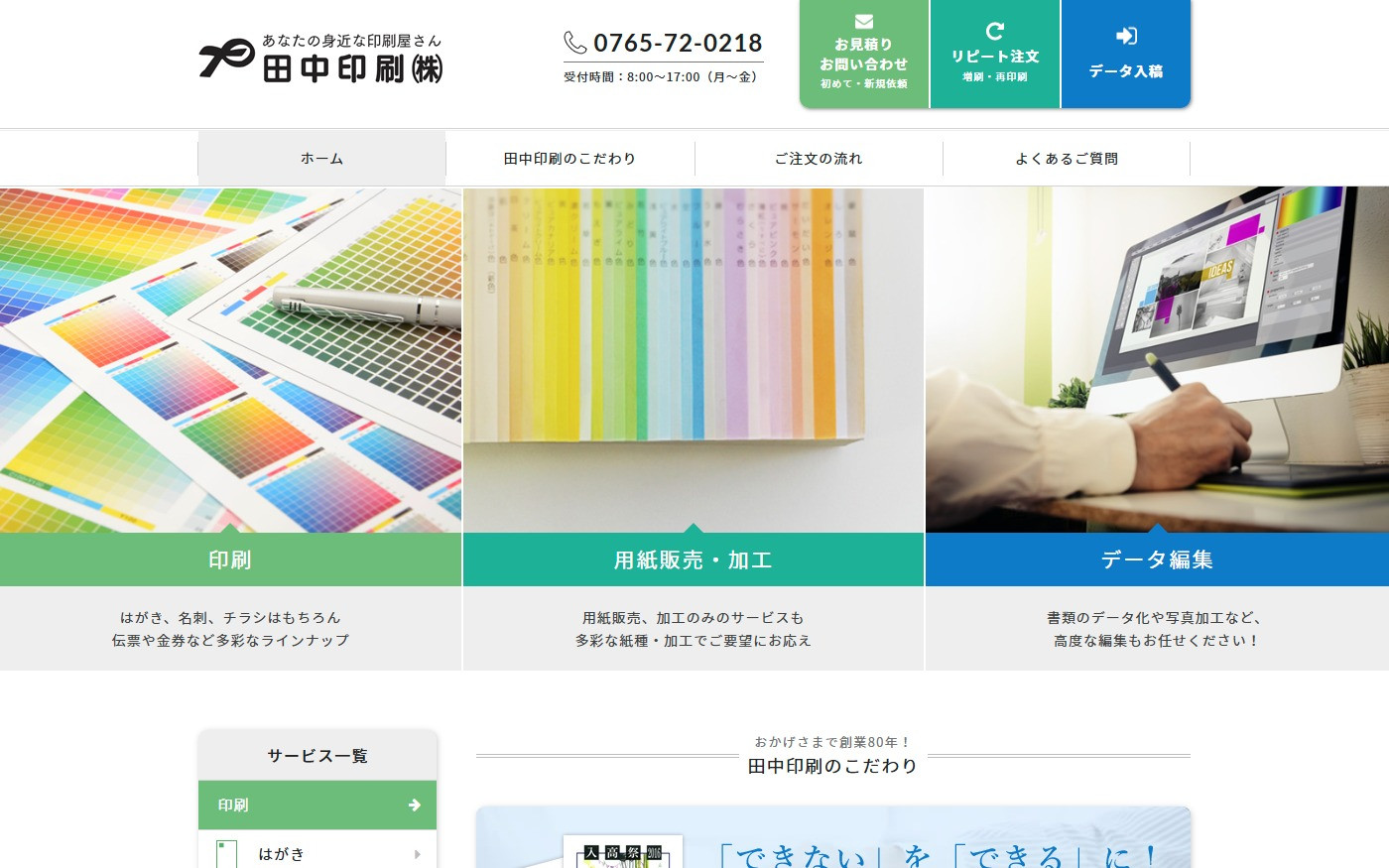Click the envelope icon for estimate inquiry
Screen dimensions: 1389x868
coord(863,22)
